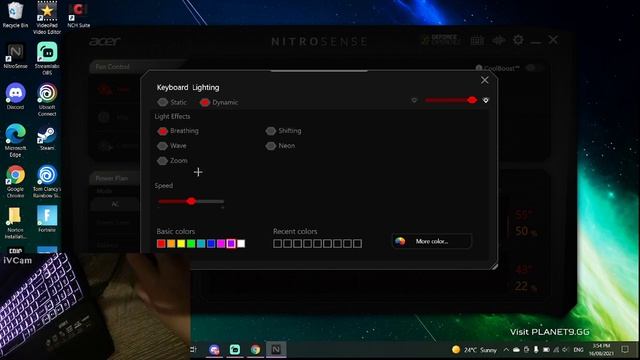Open the notification center icon

[625, 349]
